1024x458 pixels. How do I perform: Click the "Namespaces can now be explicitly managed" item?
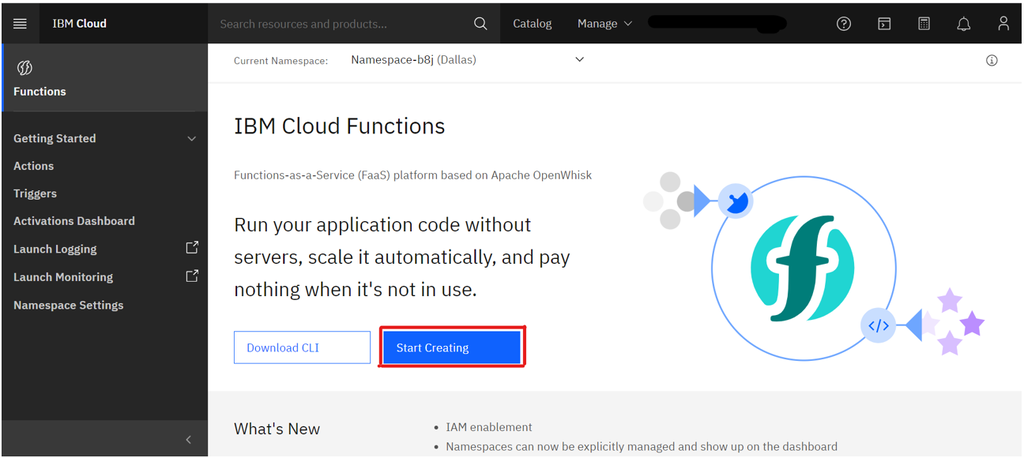(x=641, y=447)
